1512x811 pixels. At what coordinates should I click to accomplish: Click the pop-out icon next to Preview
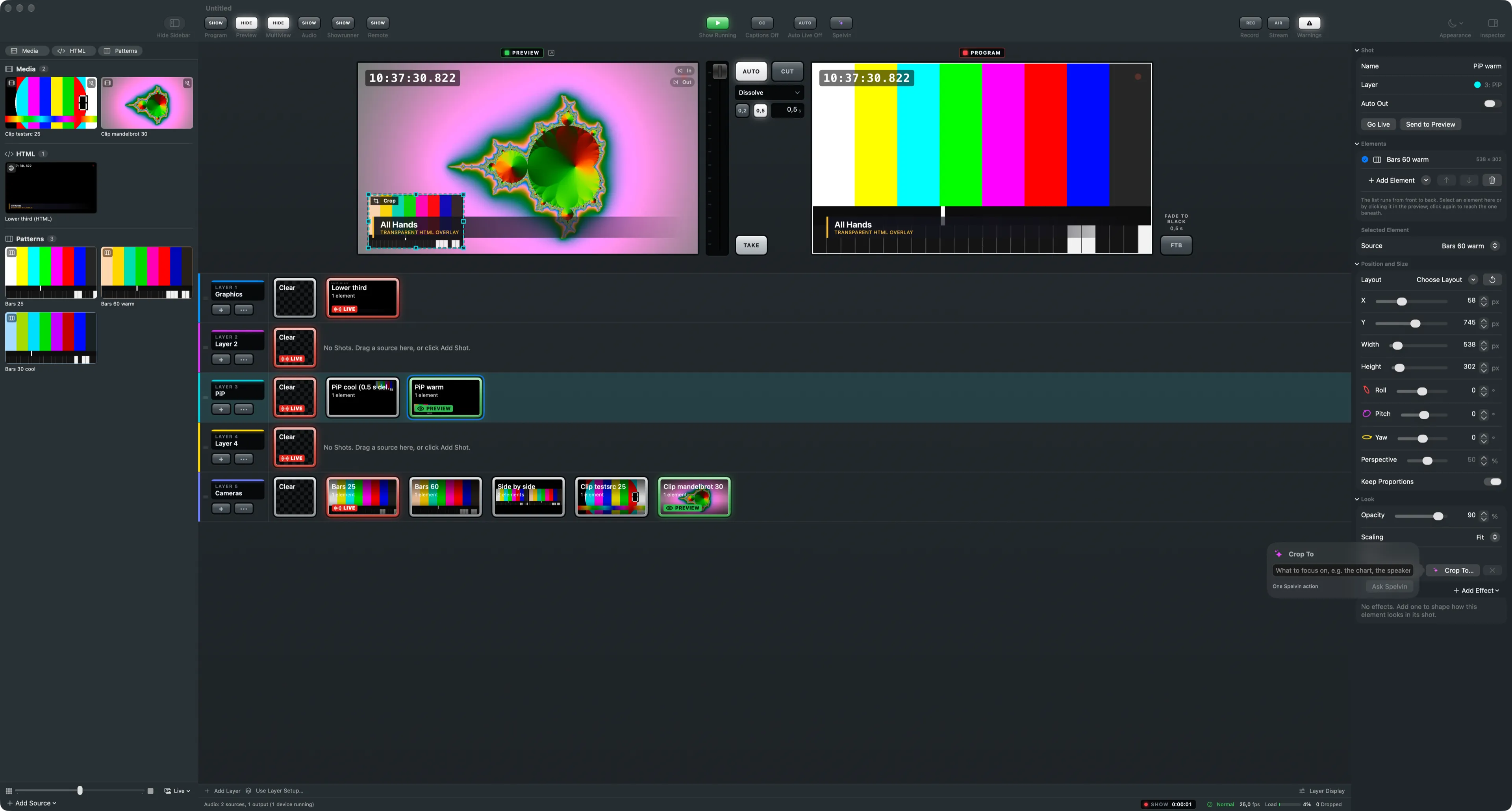pyautogui.click(x=551, y=53)
